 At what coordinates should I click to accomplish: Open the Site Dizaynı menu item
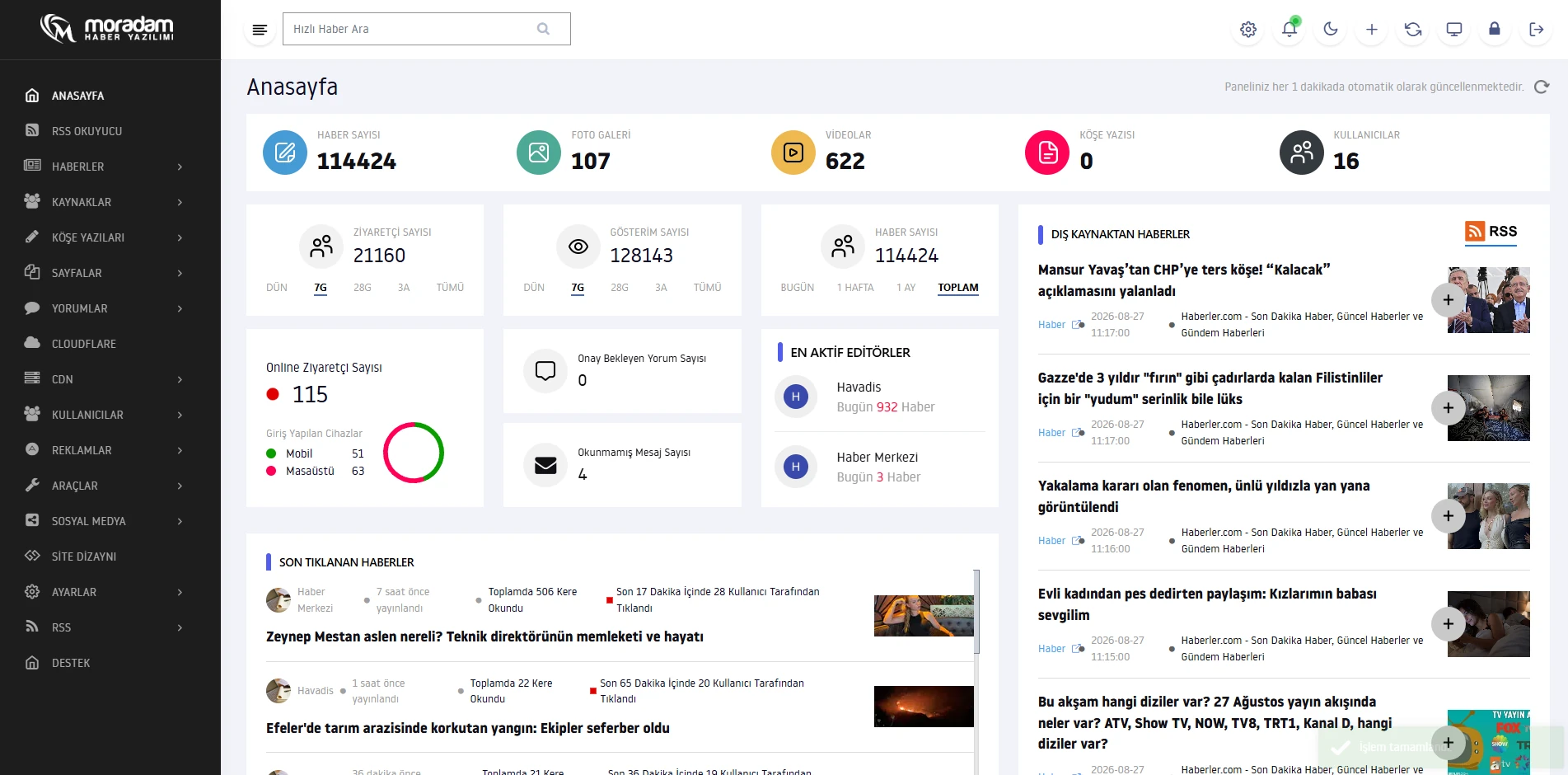(110, 557)
